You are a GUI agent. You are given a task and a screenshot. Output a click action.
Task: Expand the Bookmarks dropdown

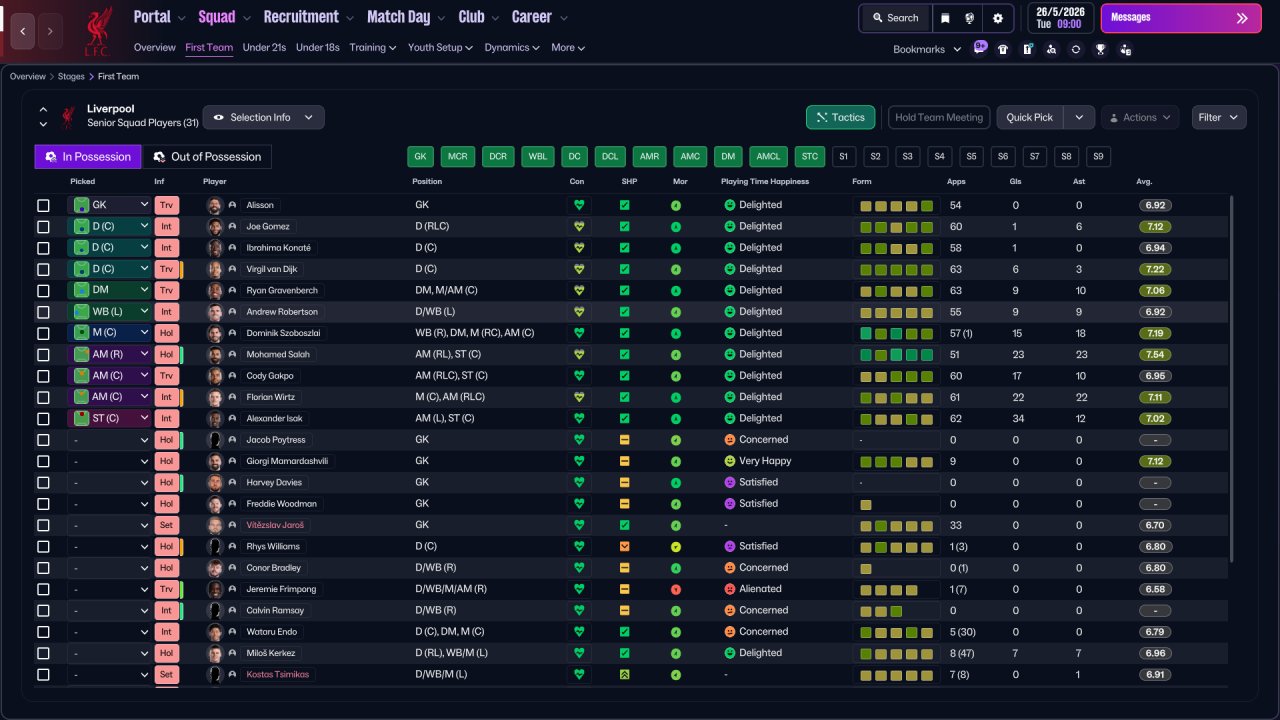click(927, 49)
